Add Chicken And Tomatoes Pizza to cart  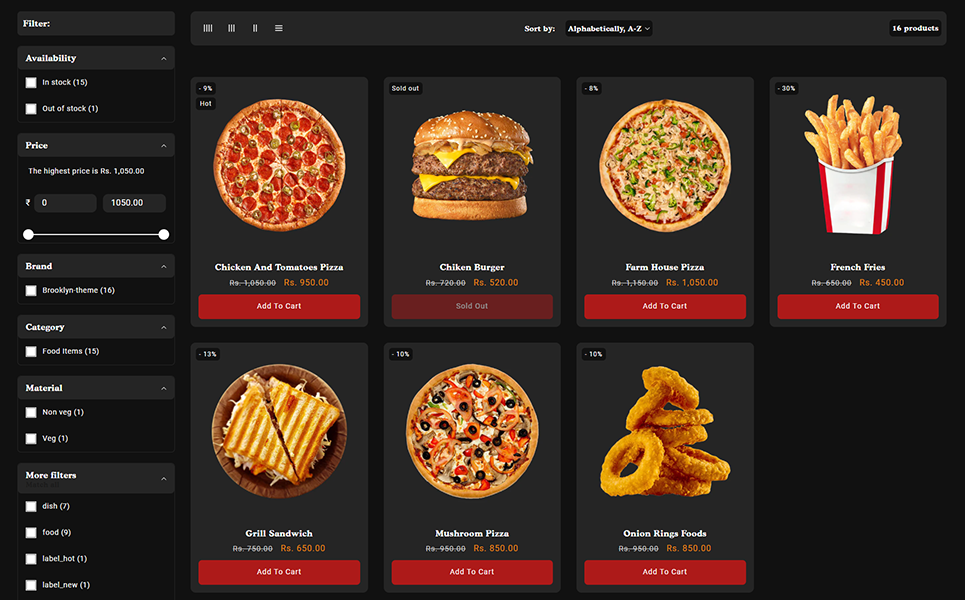coord(279,306)
